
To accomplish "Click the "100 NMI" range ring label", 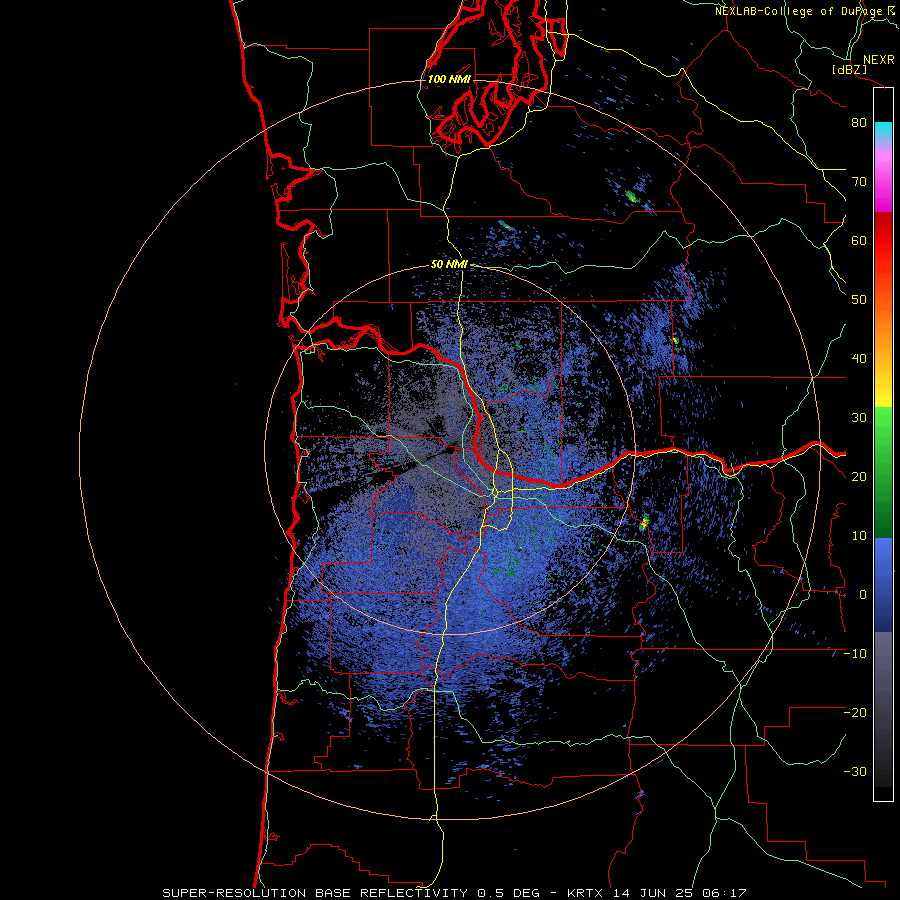I will coord(449,79).
